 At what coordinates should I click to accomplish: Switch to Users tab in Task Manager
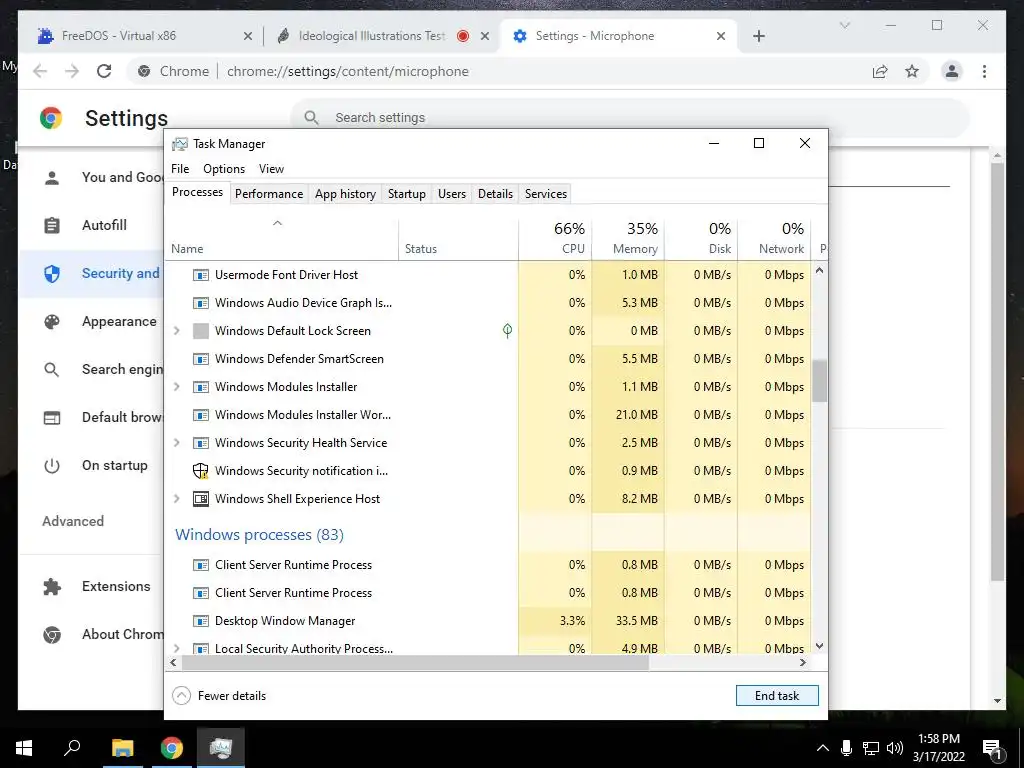[x=452, y=194]
